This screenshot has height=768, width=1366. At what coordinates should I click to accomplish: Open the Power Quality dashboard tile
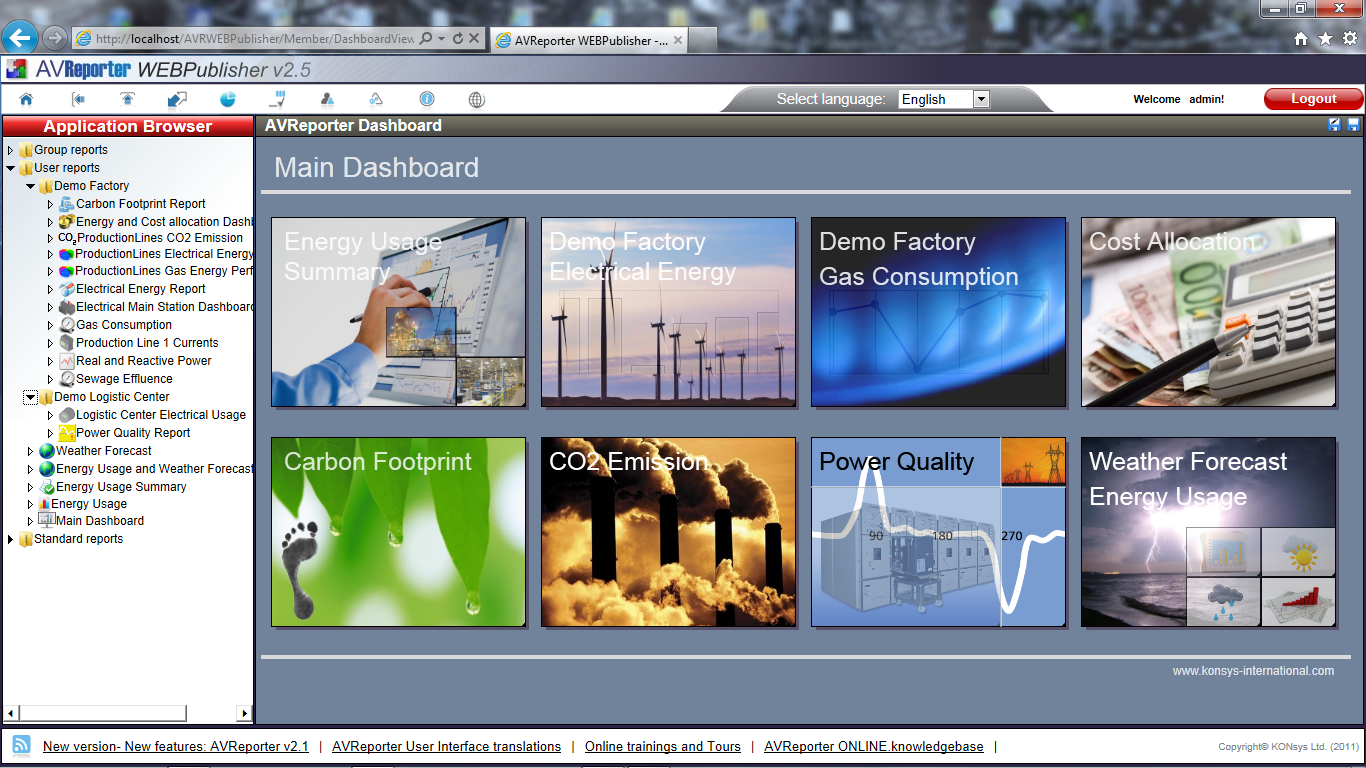coord(939,532)
